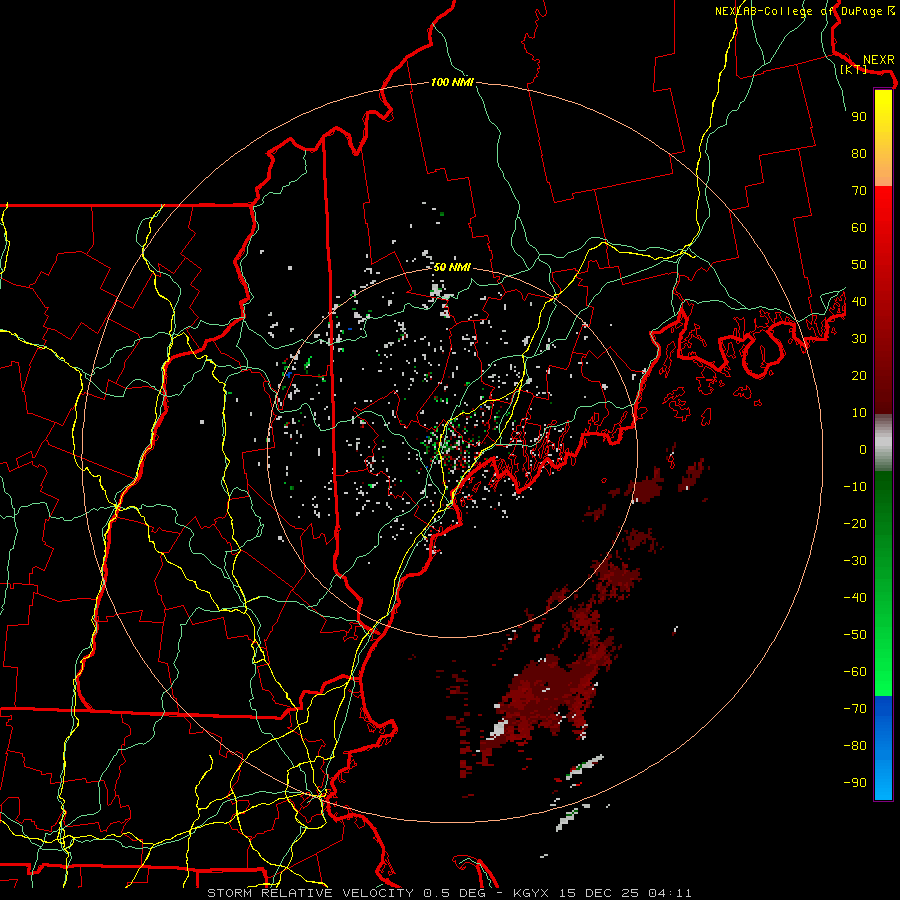Select the 0 value on the velocity scale
The height and width of the screenshot is (900, 900).
point(863,450)
